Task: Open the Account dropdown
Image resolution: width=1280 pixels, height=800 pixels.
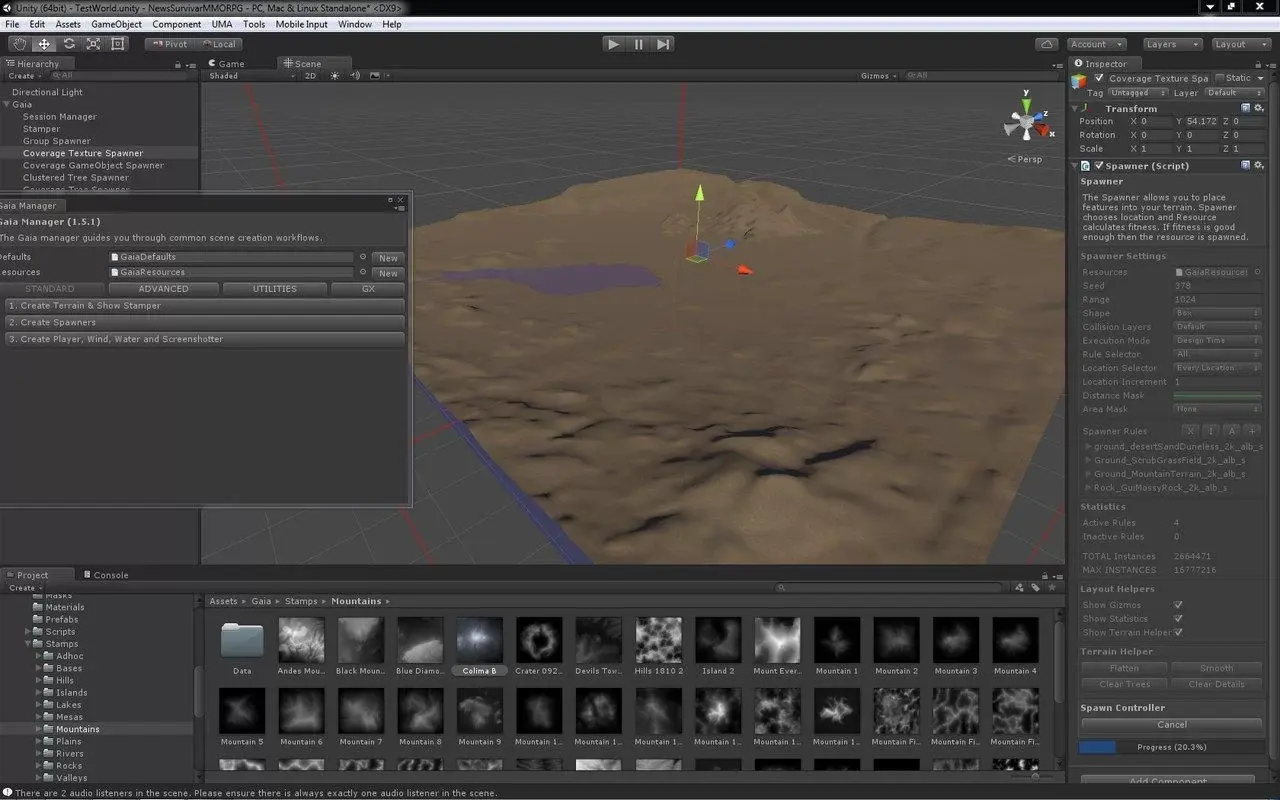Action: click(1096, 44)
